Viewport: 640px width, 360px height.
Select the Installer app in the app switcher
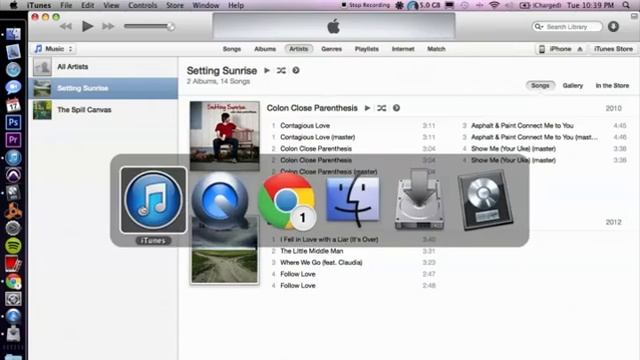(x=419, y=200)
